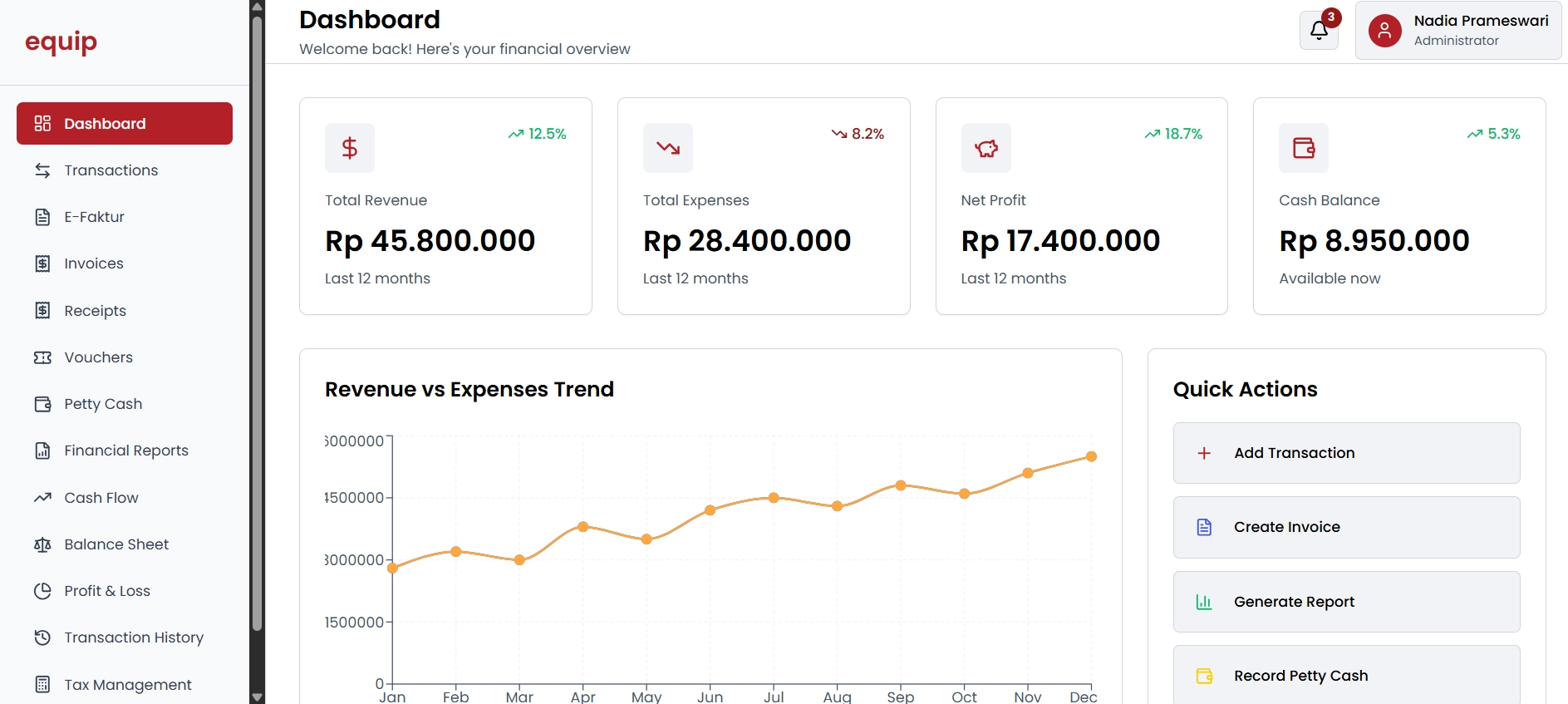Select the Cash Flow trend icon

tap(42, 497)
